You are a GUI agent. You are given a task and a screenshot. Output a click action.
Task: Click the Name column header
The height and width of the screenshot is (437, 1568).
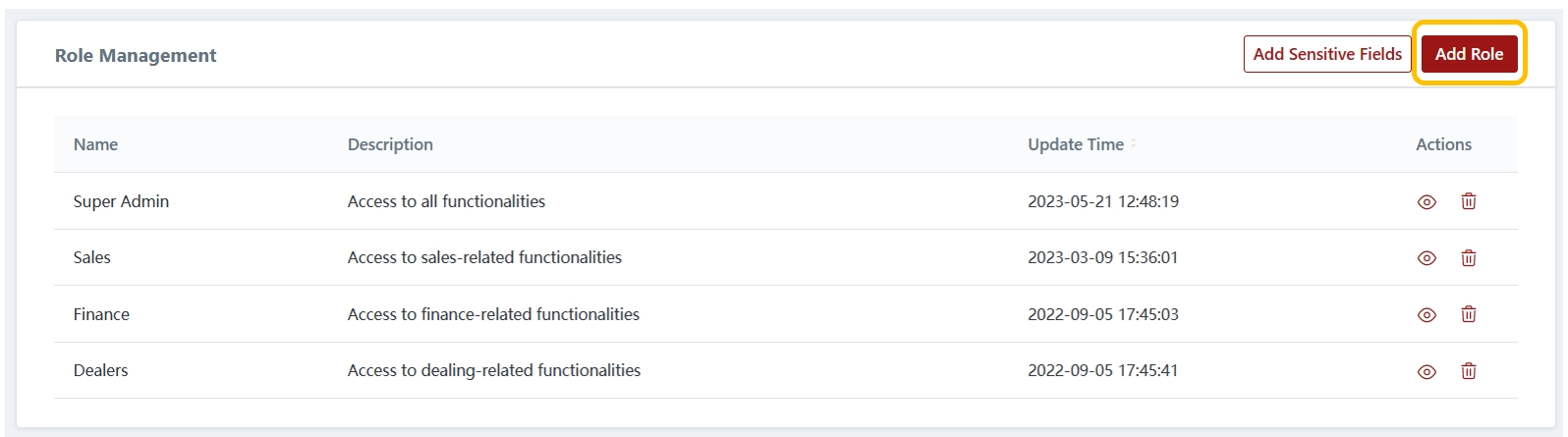click(95, 144)
